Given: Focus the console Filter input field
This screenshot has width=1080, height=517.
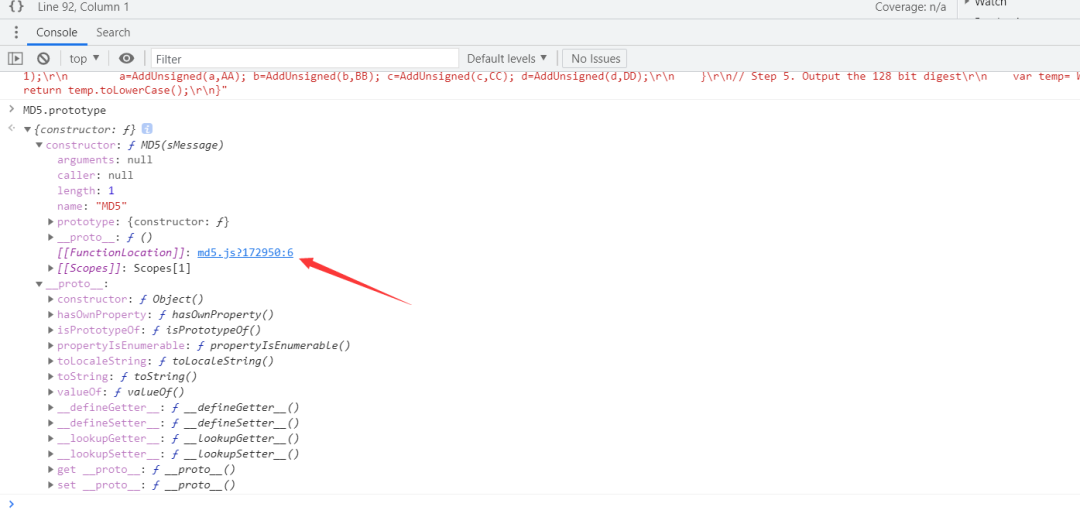Looking at the screenshot, I should (x=304, y=59).
